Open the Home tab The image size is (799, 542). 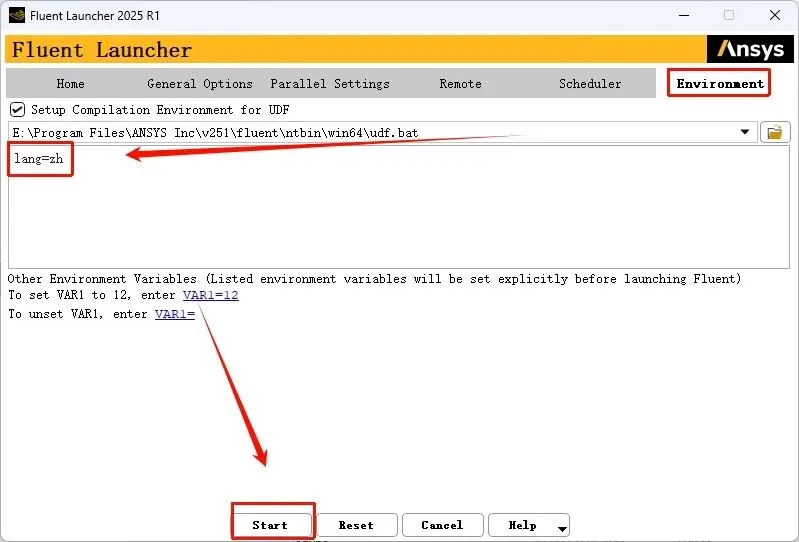coord(70,84)
